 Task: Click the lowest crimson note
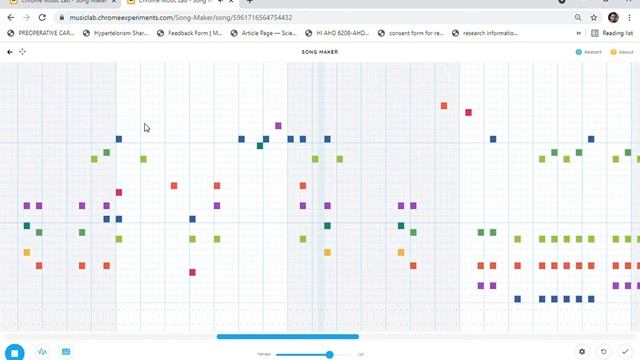pos(192,272)
